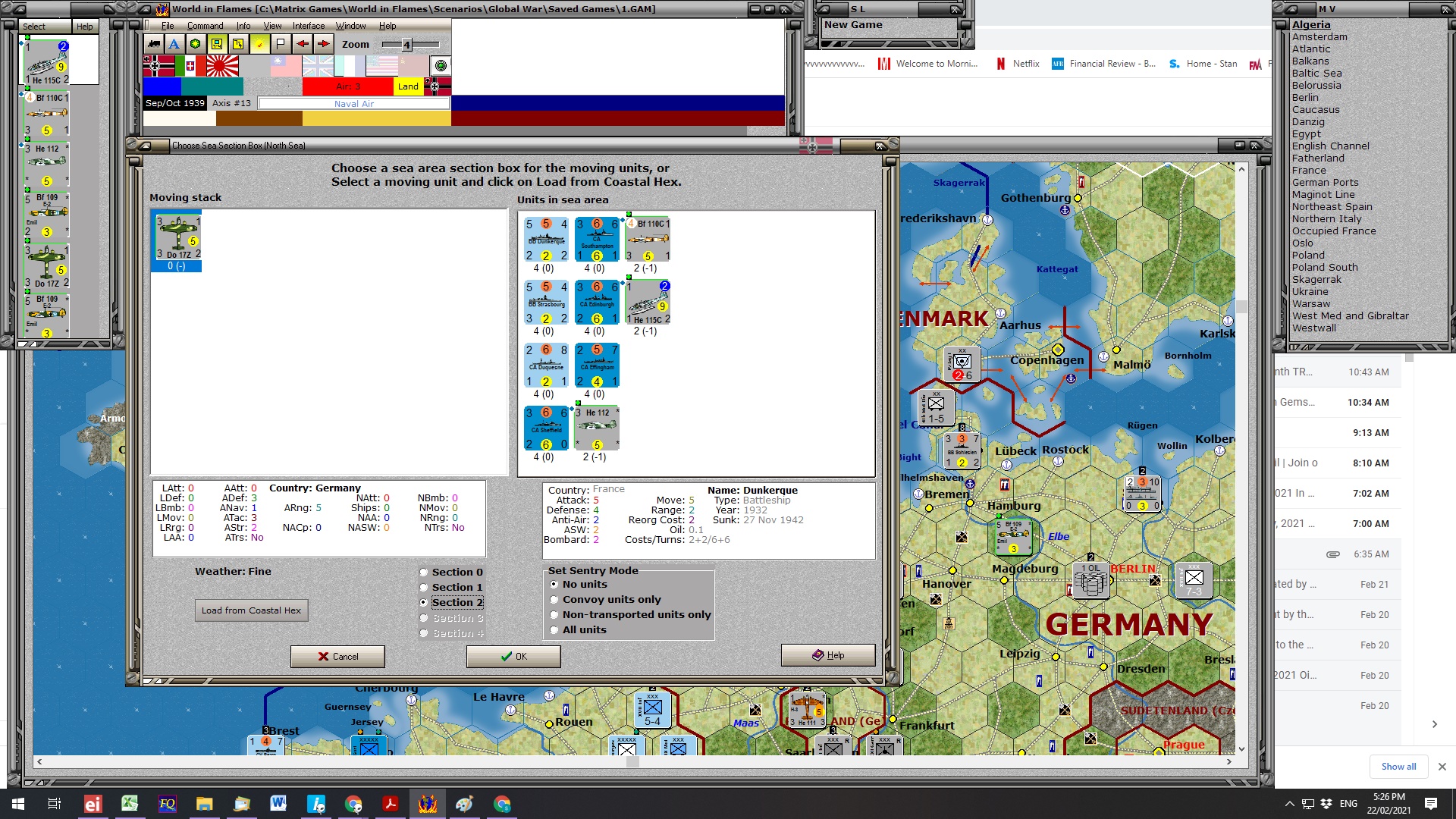Image resolution: width=1456 pixels, height=819 pixels.
Task: Select the German flag in the flag bar
Action: (157, 66)
